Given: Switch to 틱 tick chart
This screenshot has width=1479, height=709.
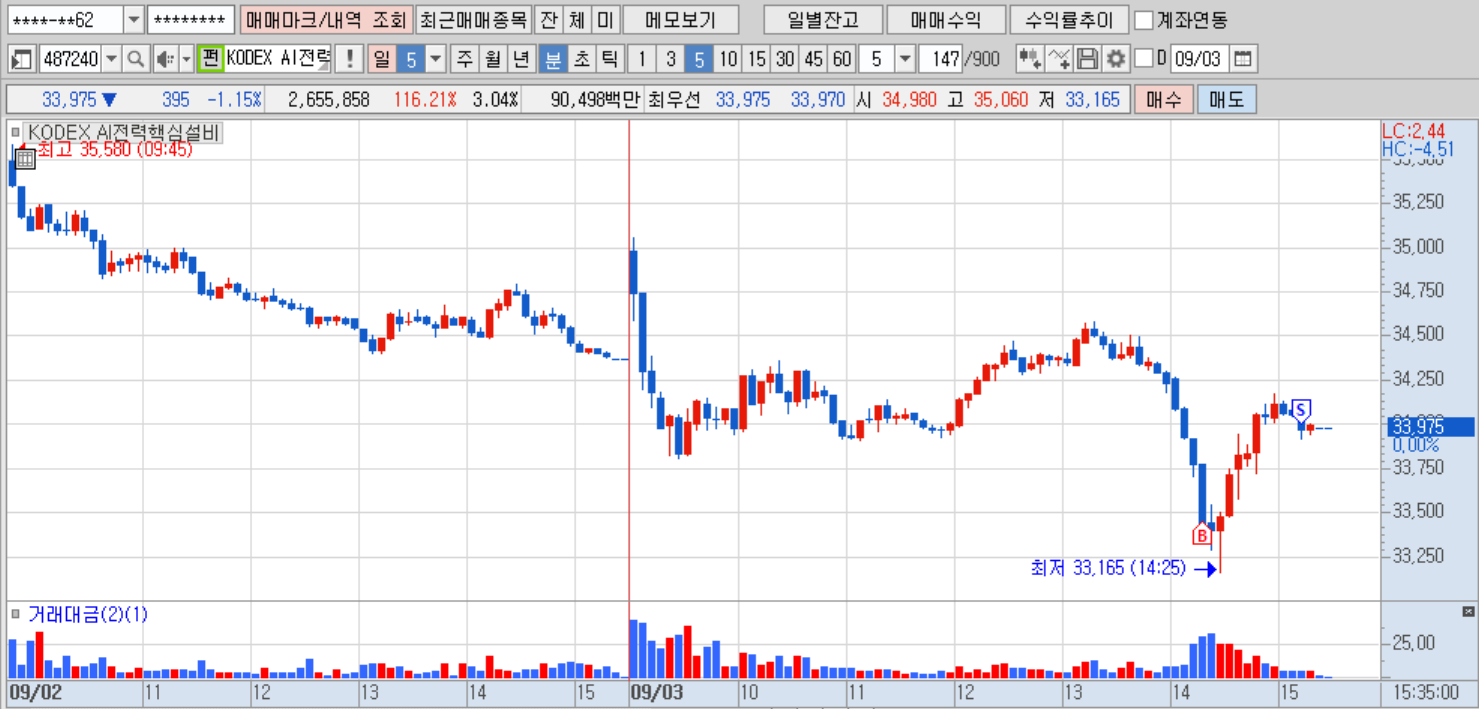Looking at the screenshot, I should coord(609,59).
